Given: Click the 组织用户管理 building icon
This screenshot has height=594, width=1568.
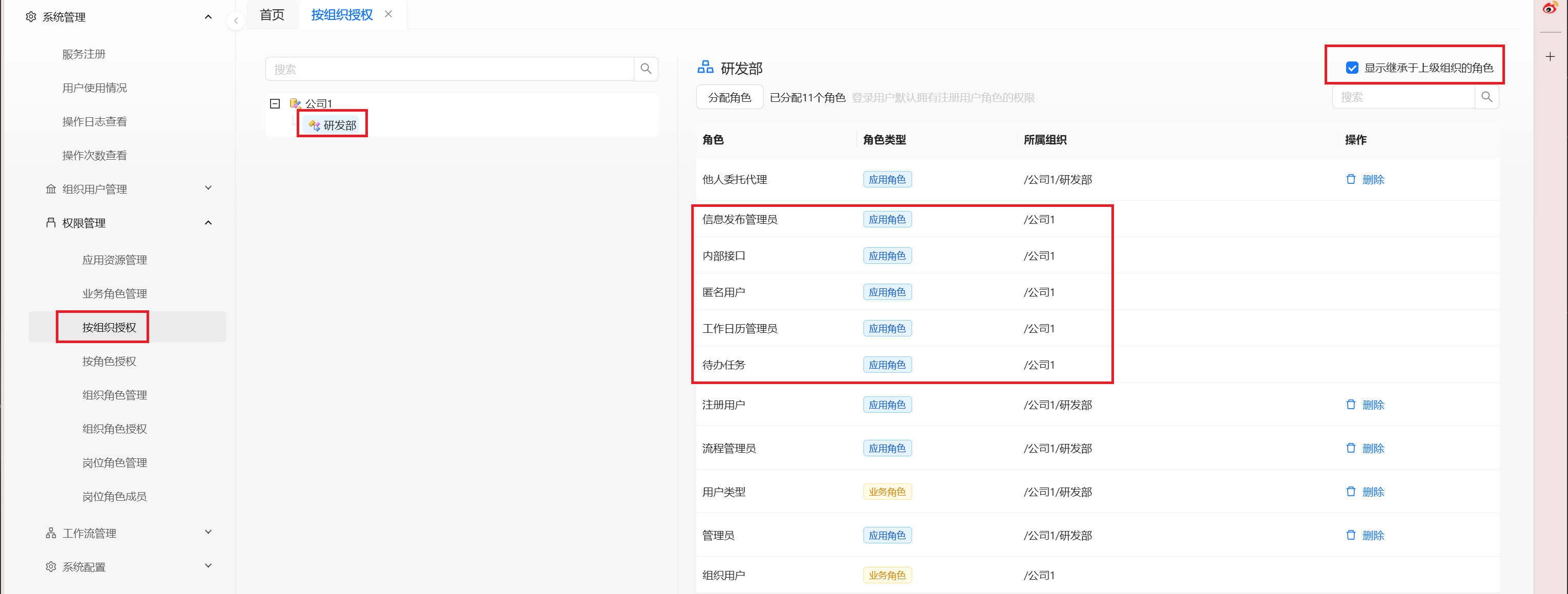Looking at the screenshot, I should click(51, 189).
